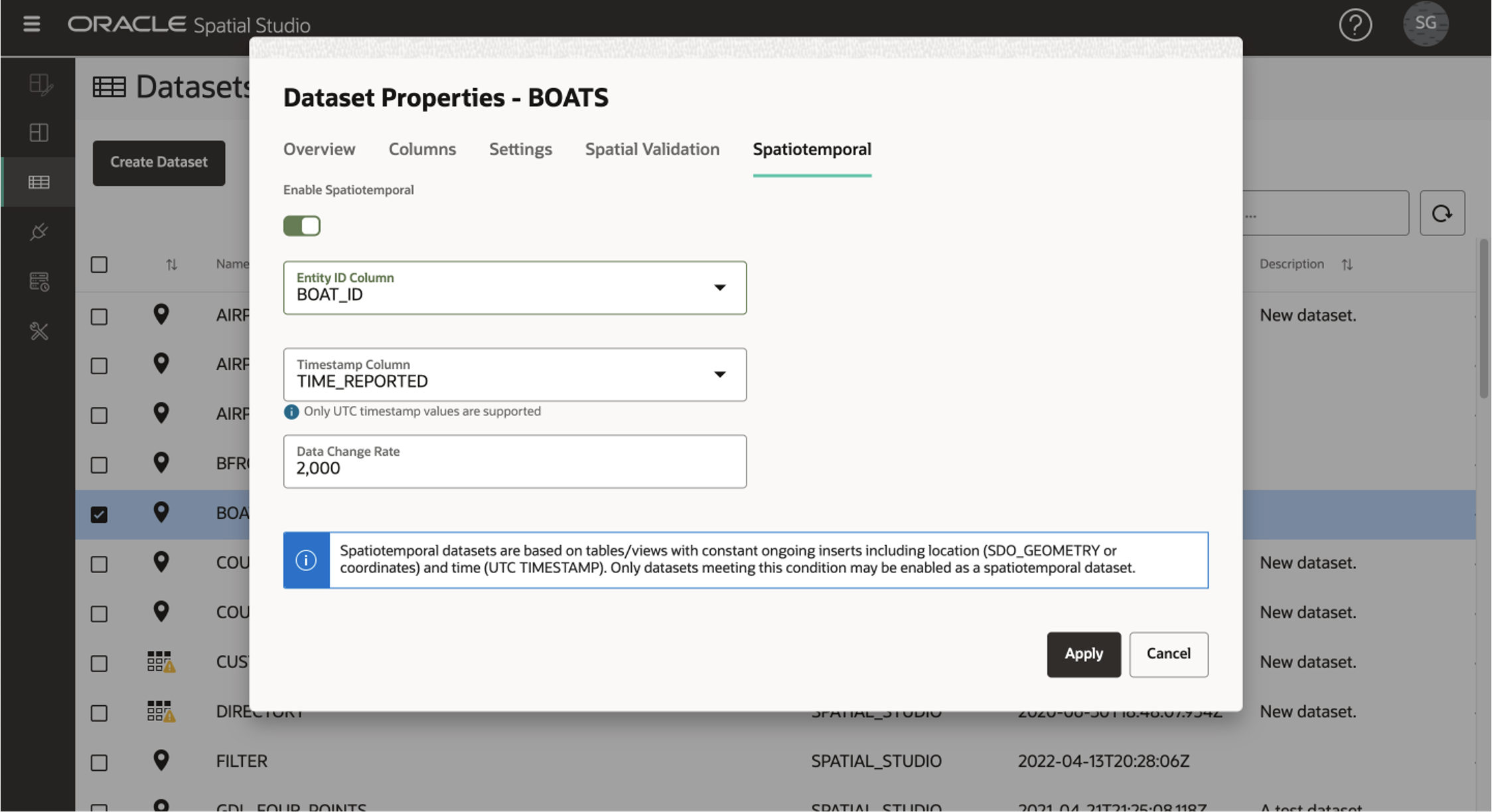Open Console tools icon in sidebar

coord(39,331)
